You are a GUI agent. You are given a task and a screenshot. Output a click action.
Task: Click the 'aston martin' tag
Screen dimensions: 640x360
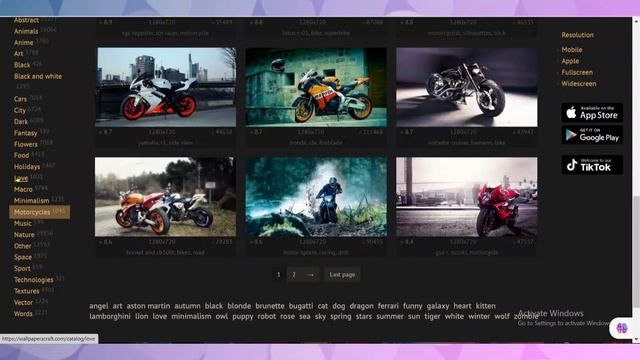148,306
